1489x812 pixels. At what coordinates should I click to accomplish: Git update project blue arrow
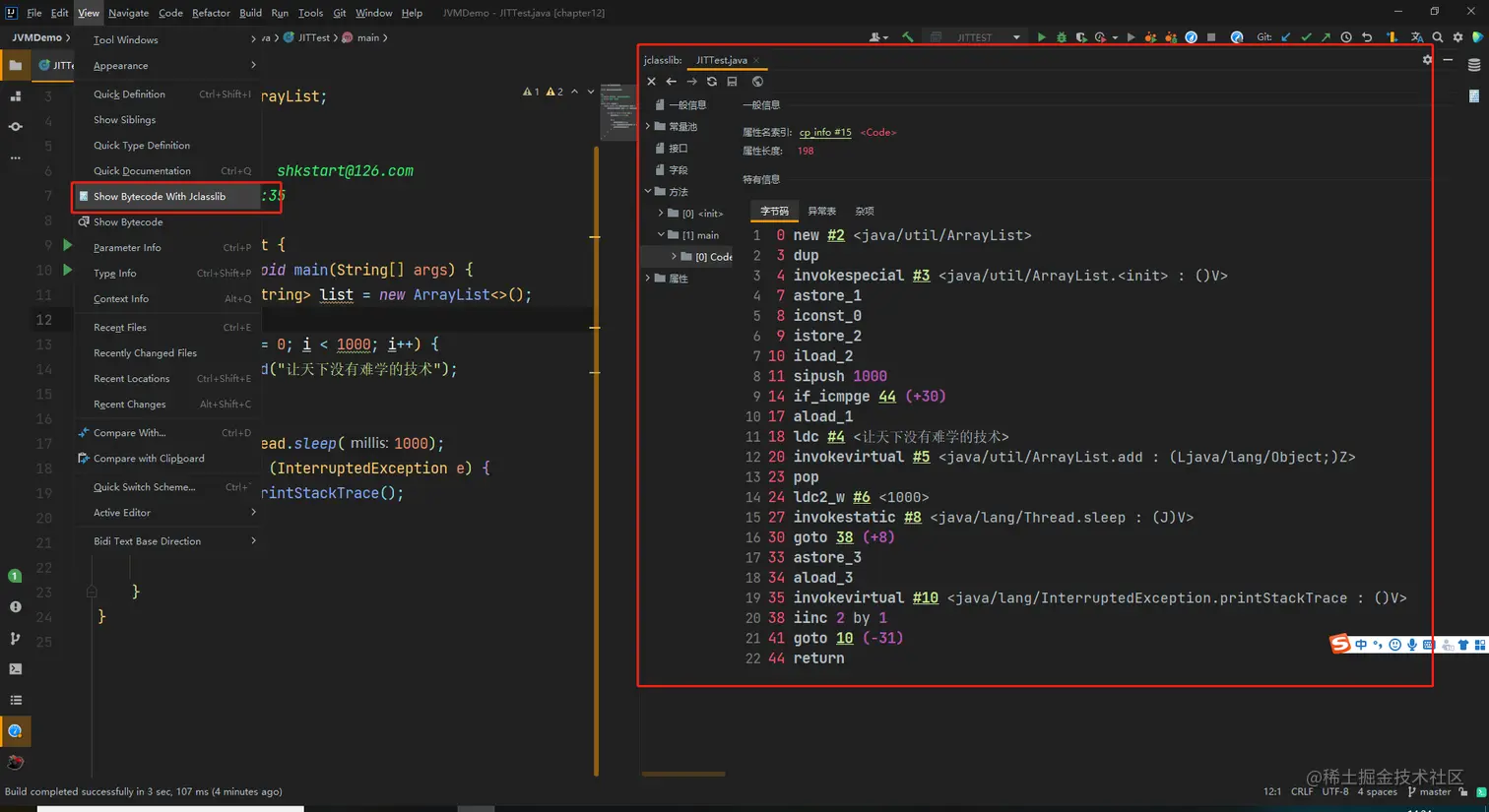coord(1286,37)
